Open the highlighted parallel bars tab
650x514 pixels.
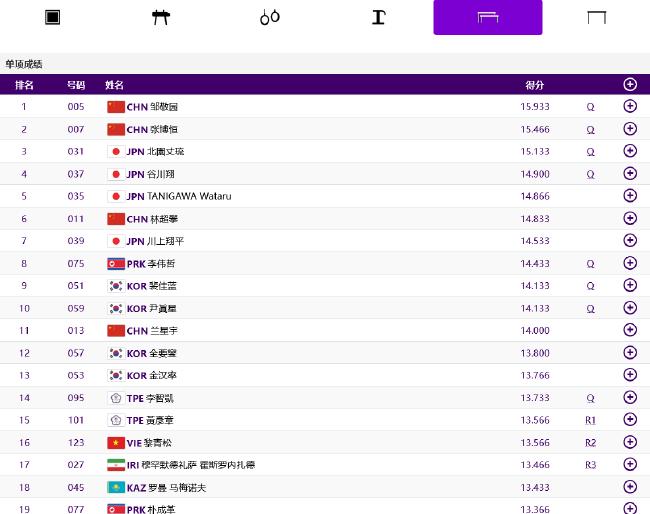pos(488,17)
